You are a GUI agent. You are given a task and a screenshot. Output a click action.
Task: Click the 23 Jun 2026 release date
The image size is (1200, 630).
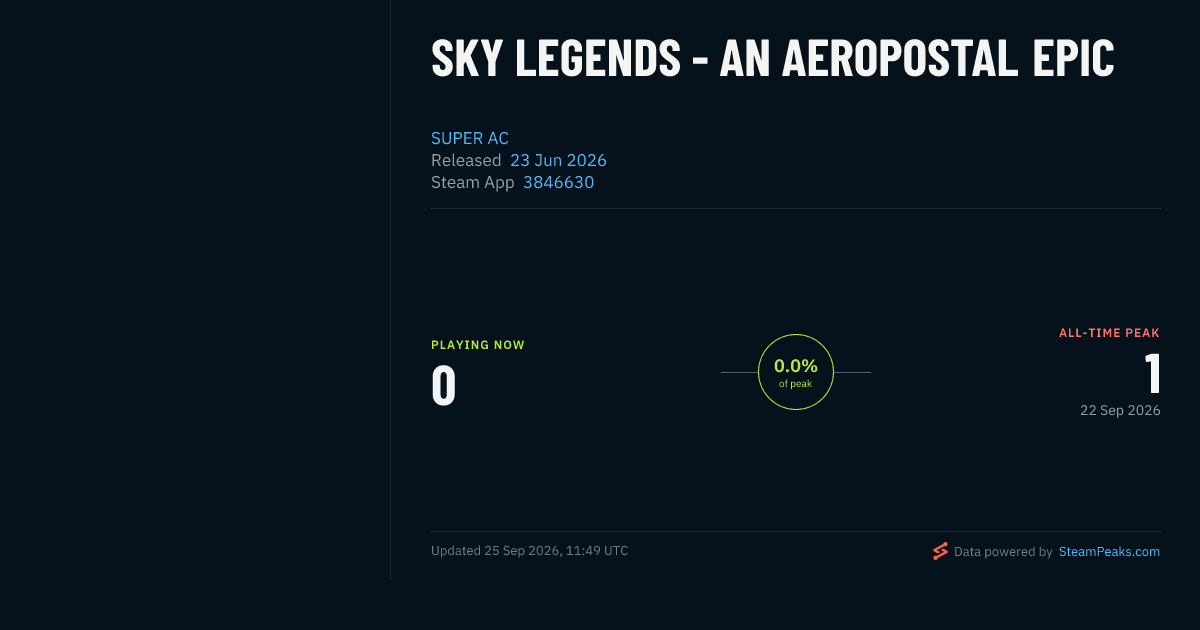click(x=558, y=160)
